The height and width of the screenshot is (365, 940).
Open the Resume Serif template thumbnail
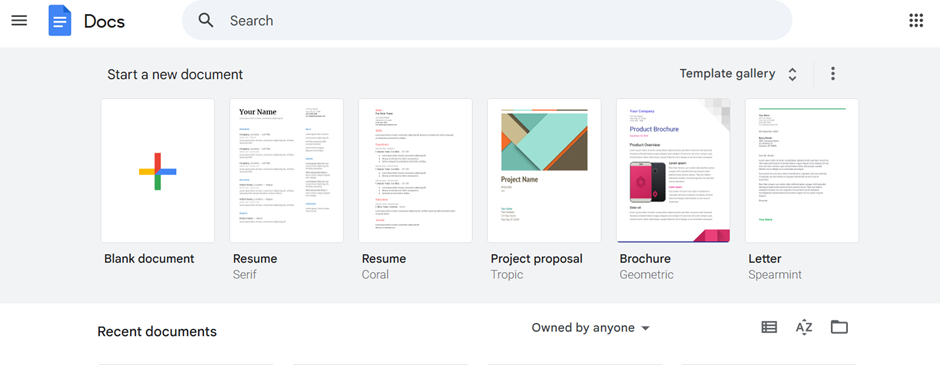(x=287, y=171)
